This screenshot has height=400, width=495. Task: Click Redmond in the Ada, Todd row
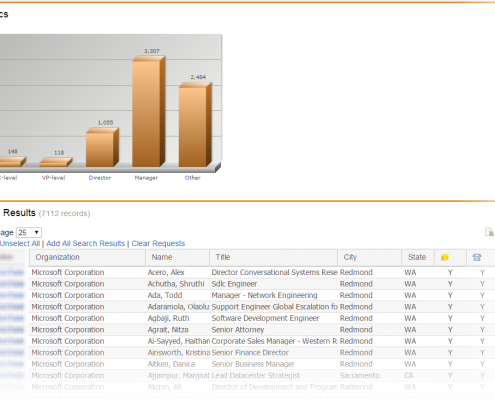(356, 295)
